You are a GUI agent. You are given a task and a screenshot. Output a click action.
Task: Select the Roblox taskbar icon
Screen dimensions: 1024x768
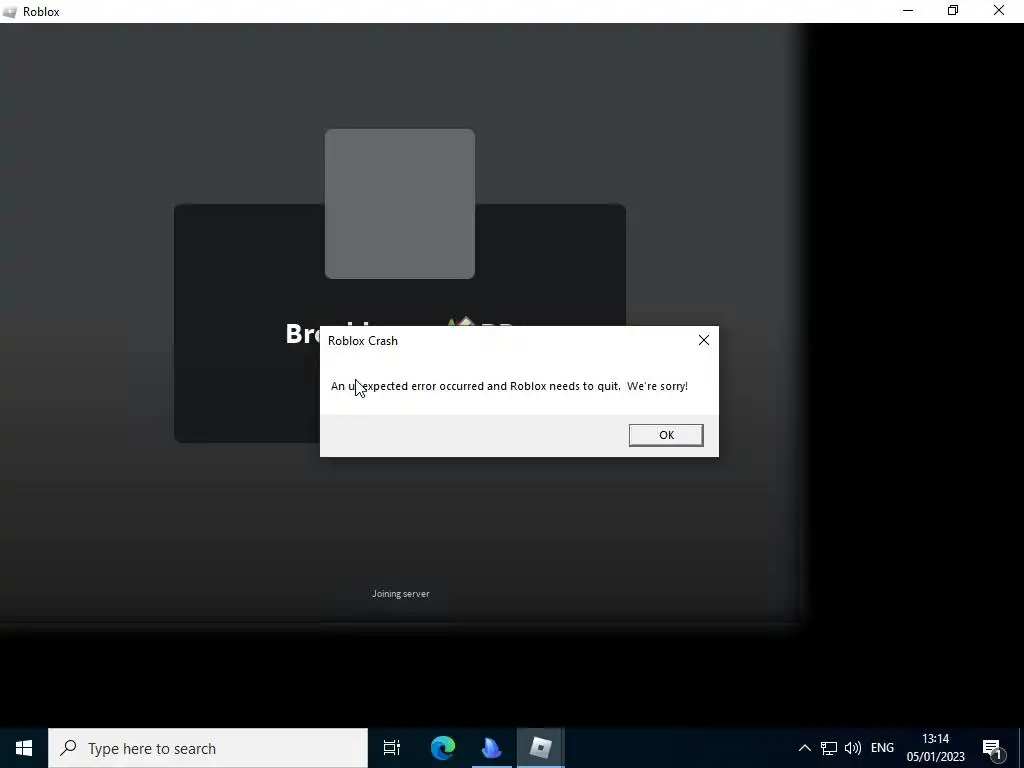pos(540,748)
